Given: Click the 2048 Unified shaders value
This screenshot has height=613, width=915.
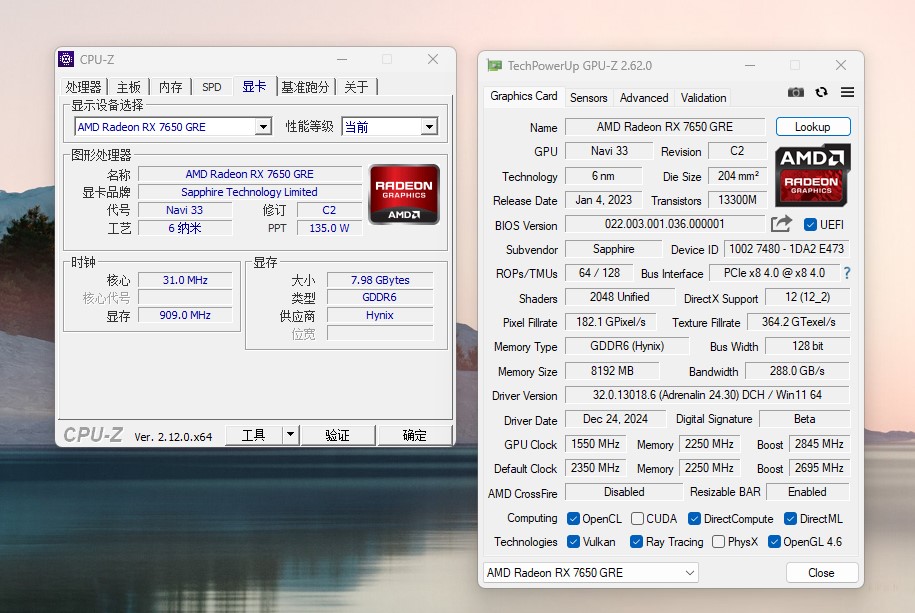Looking at the screenshot, I should (620, 297).
